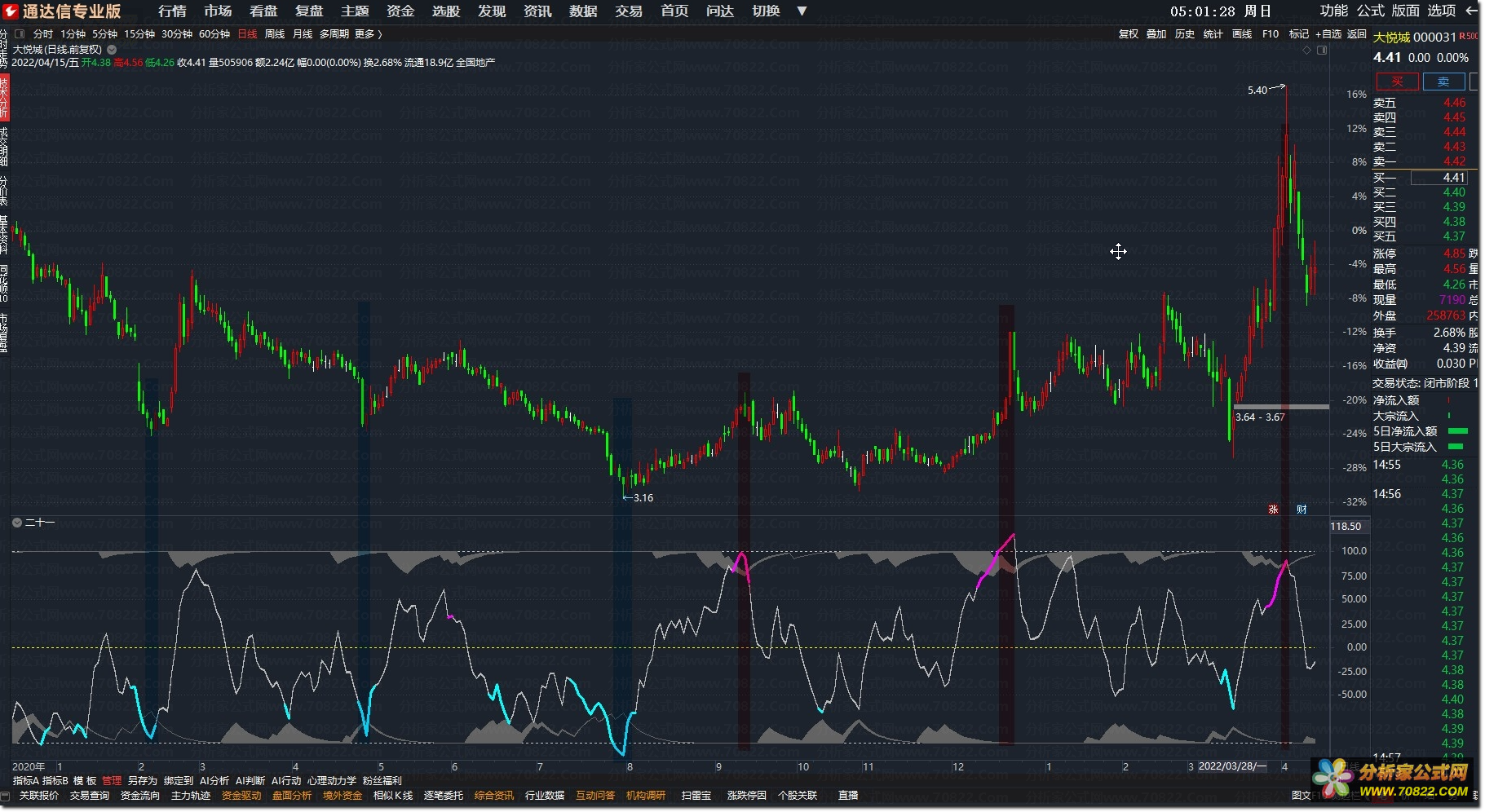Click the back arrow at top right
This screenshot has width=1485, height=812.
1472,11
